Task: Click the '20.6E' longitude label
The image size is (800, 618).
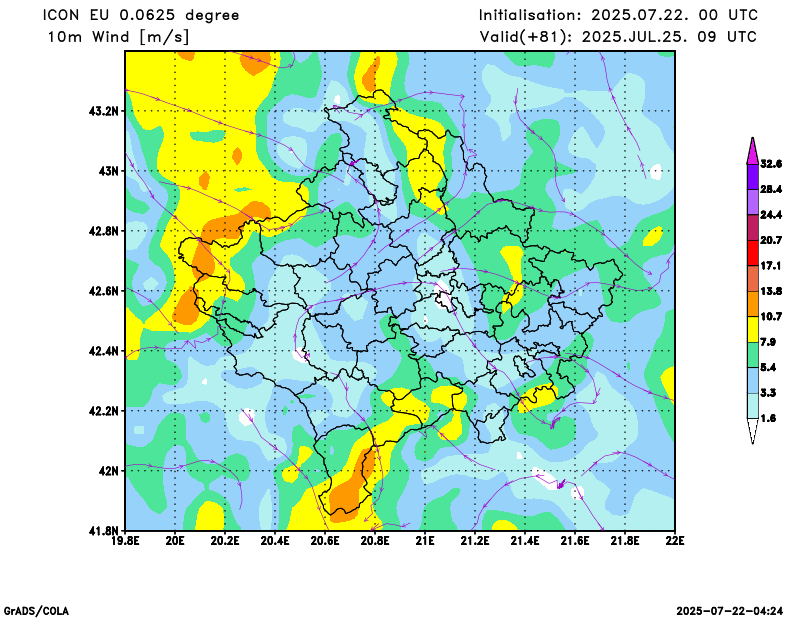Action: click(x=325, y=540)
